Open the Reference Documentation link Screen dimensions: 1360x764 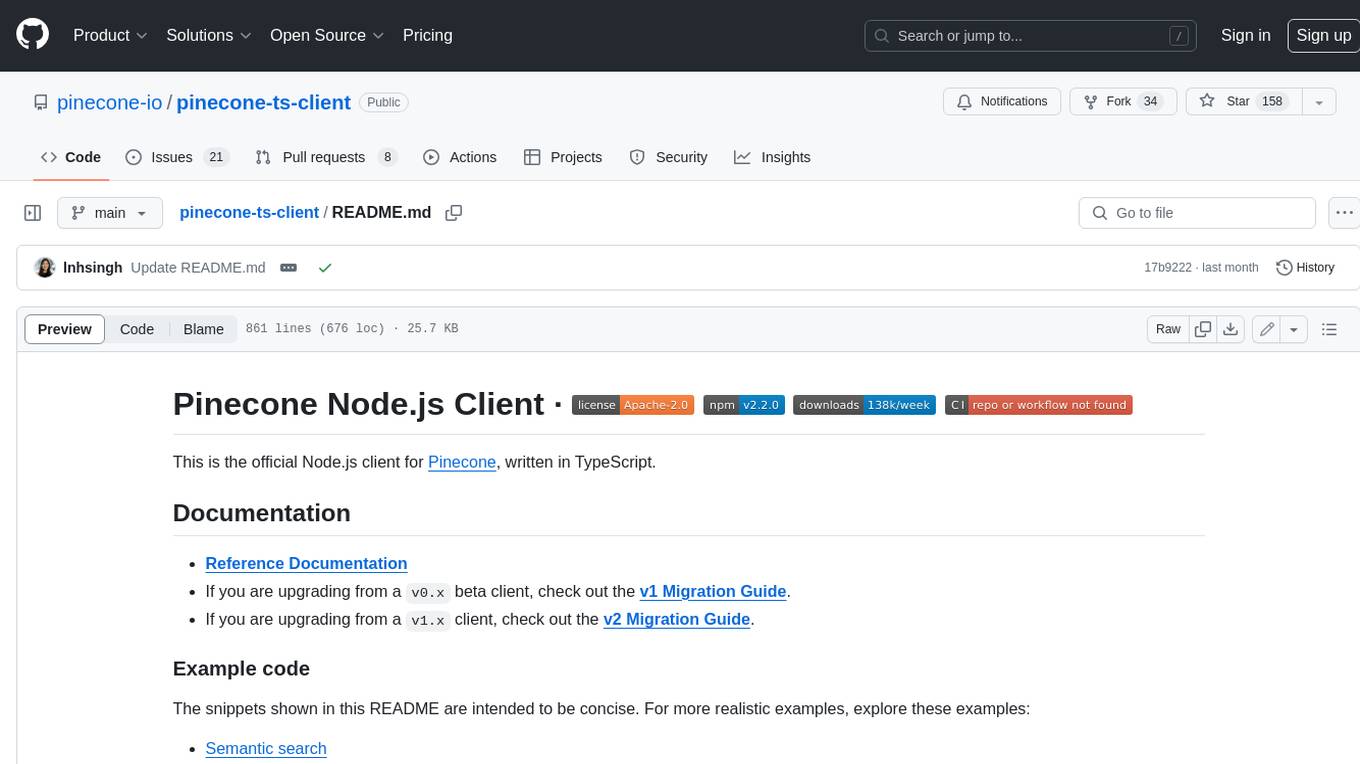coord(306,563)
